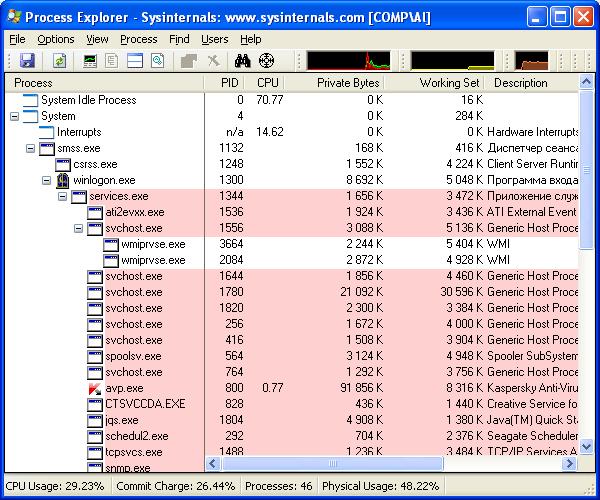Collapse the services.exe tree node
Image resolution: width=600 pixels, height=500 pixels.
[62, 196]
